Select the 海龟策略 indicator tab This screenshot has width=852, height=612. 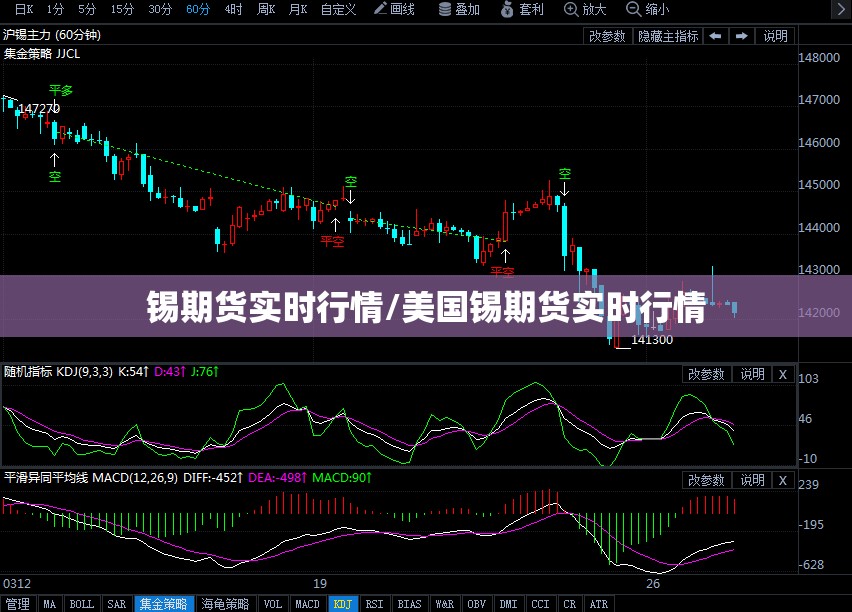(225, 604)
